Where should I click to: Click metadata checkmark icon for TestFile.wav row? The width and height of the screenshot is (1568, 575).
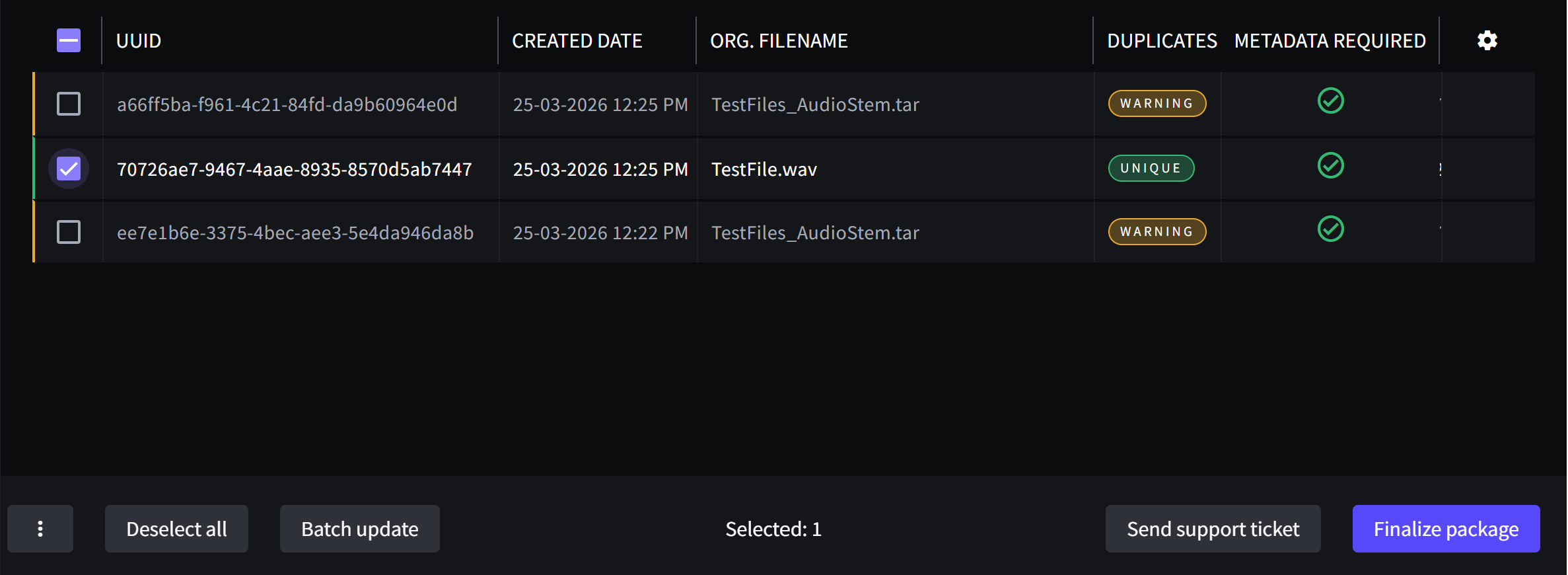1330,166
